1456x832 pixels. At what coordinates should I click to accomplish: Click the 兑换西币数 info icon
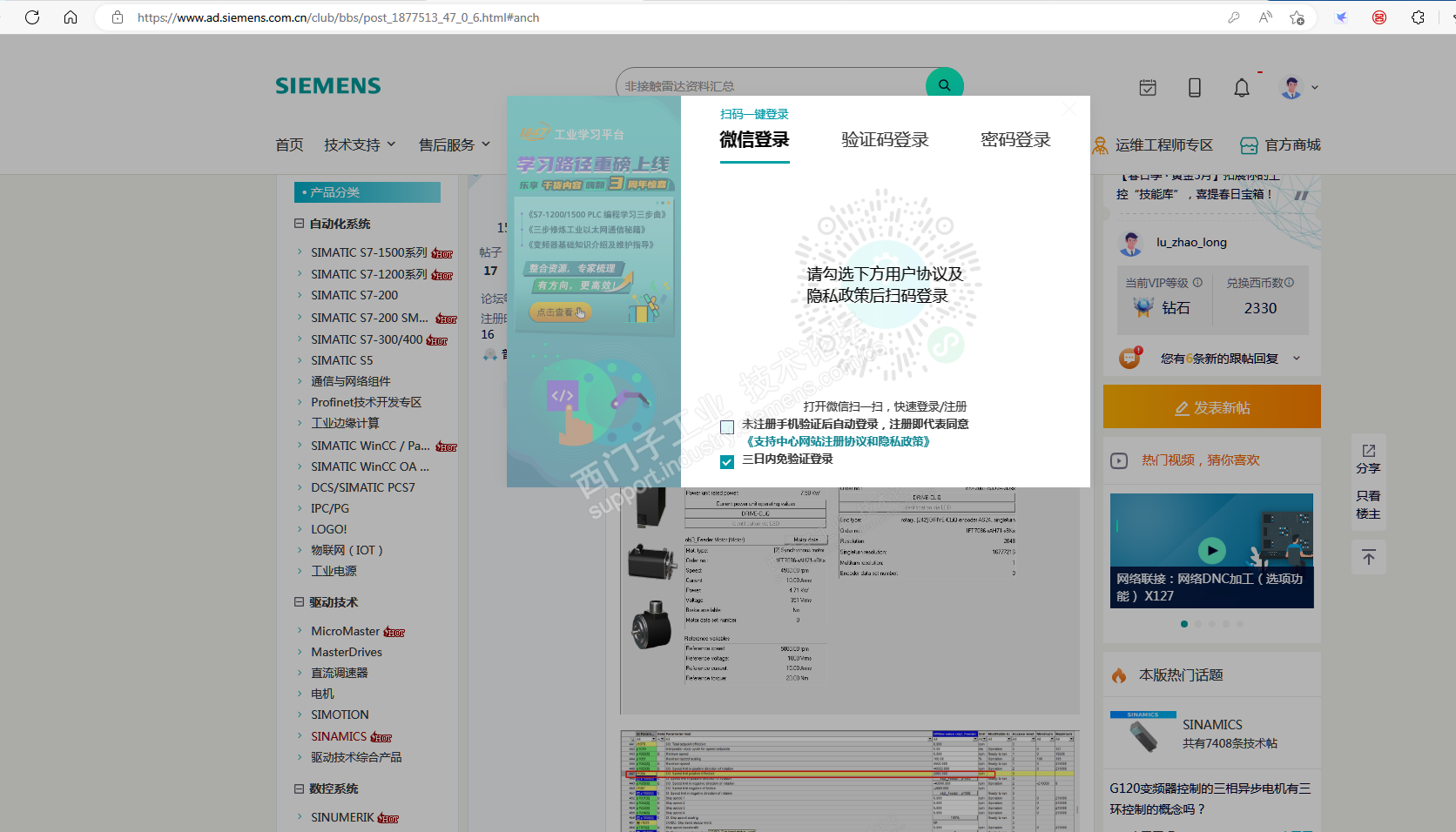pos(1289,282)
